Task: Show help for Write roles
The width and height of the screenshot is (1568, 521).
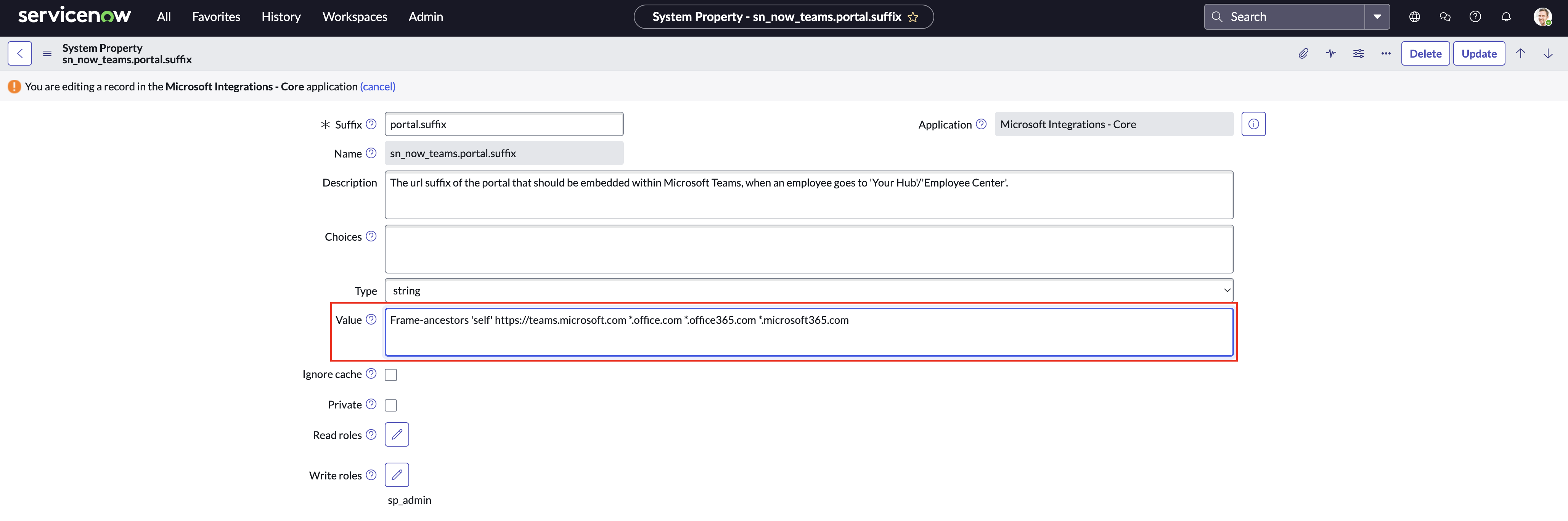Action: click(371, 475)
